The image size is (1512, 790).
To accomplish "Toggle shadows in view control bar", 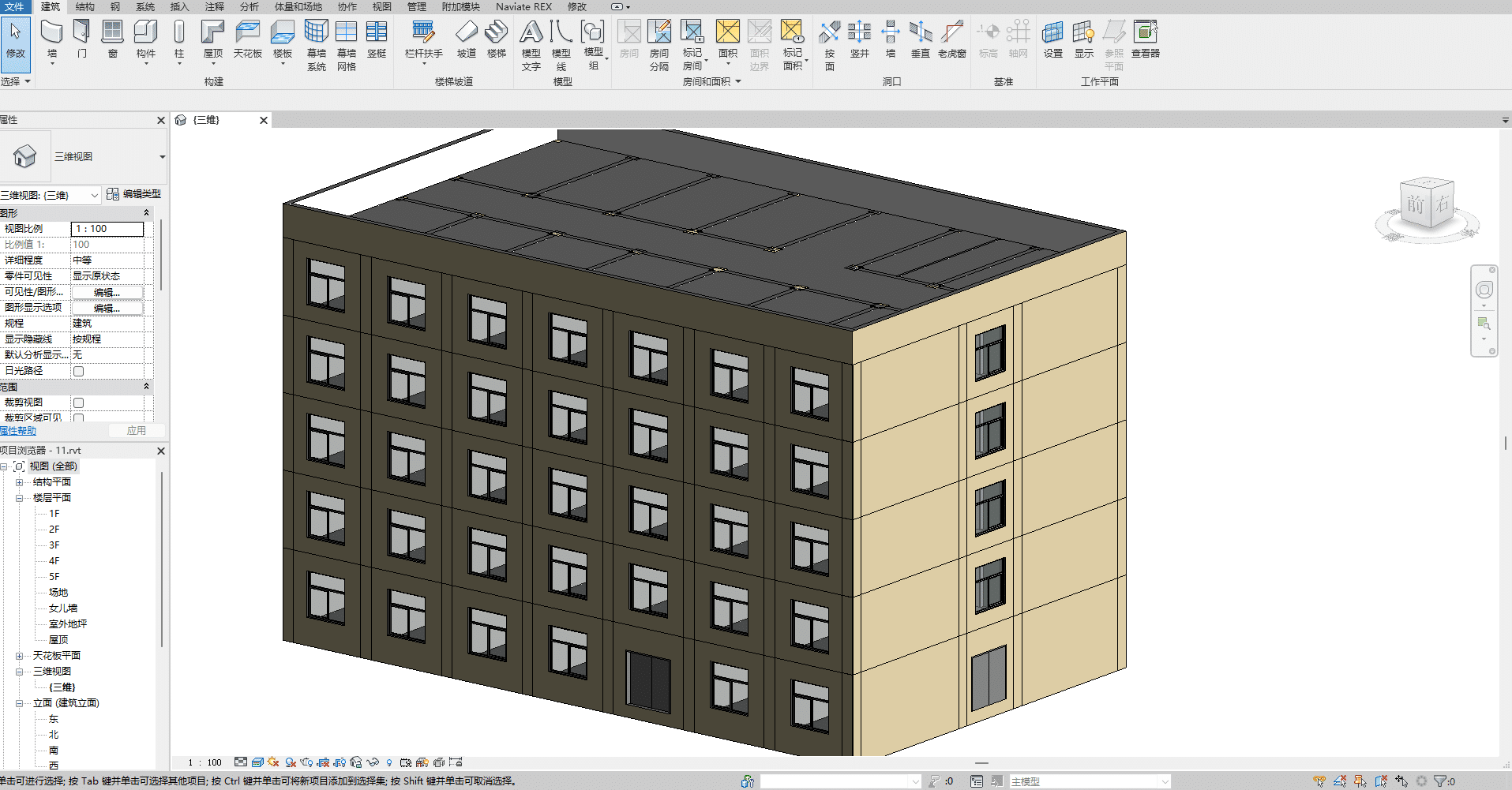I will (x=291, y=762).
